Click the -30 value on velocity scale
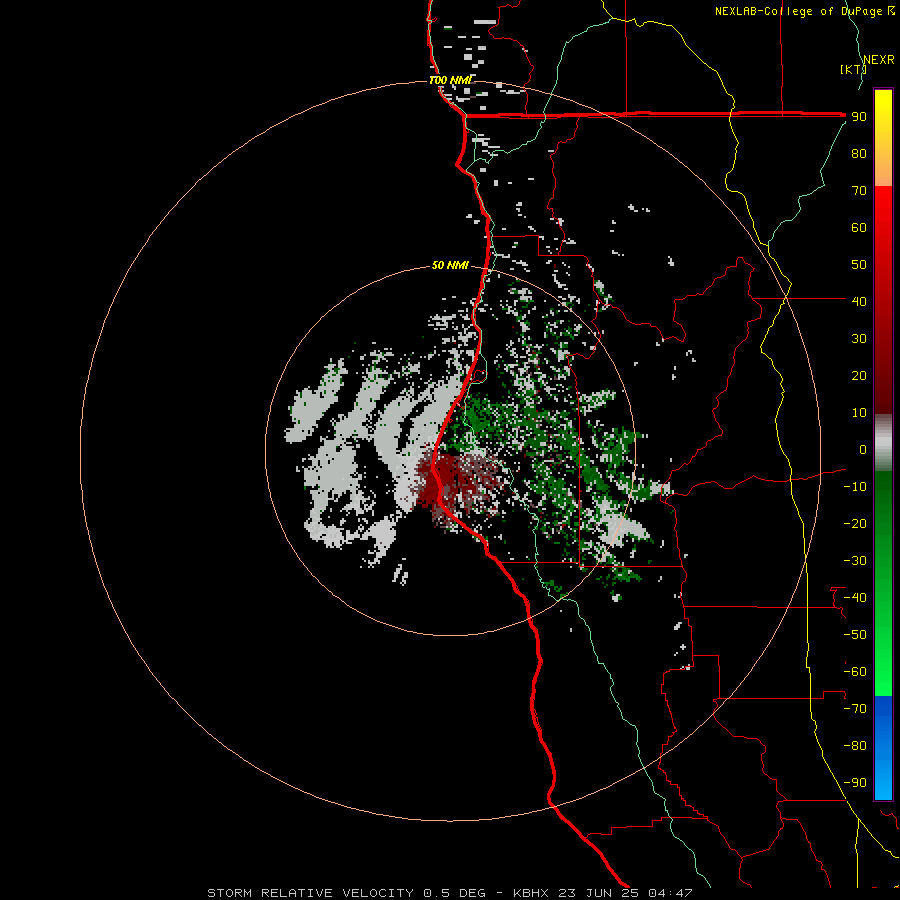The image size is (900, 900). point(855,561)
